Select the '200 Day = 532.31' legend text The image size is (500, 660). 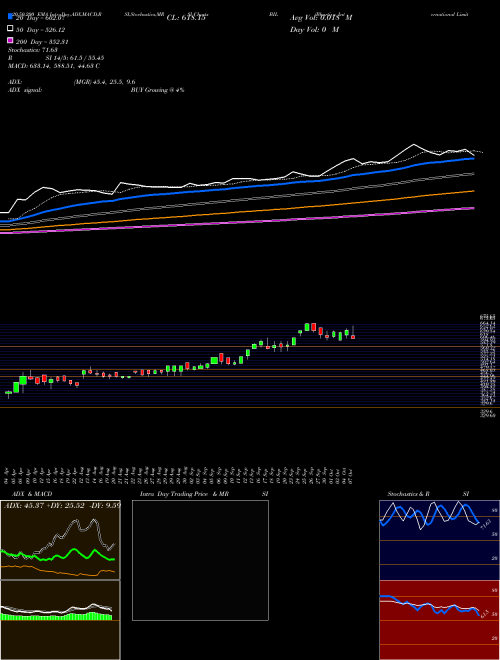(x=42, y=42)
